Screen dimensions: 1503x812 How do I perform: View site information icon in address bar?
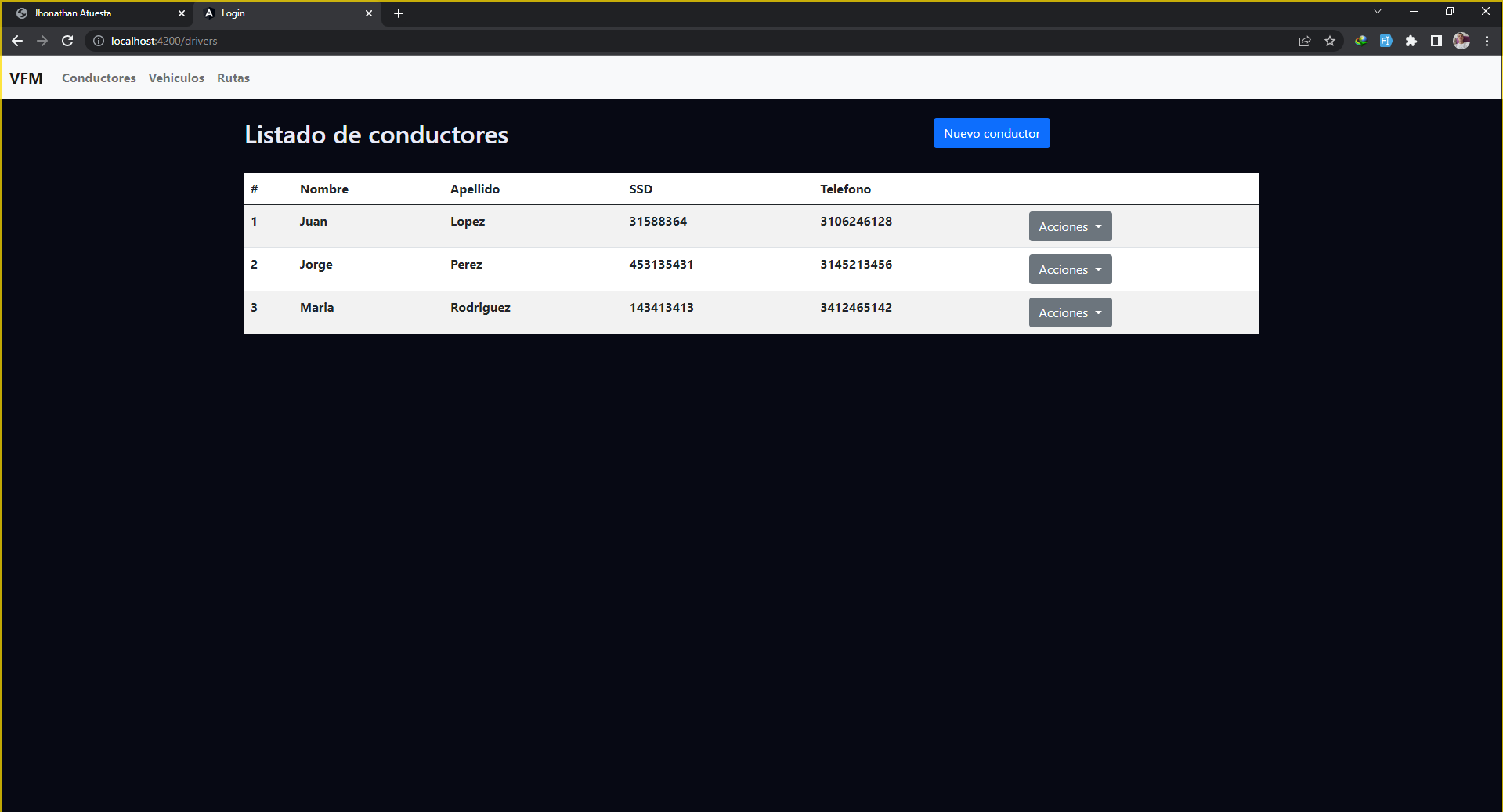(99, 41)
